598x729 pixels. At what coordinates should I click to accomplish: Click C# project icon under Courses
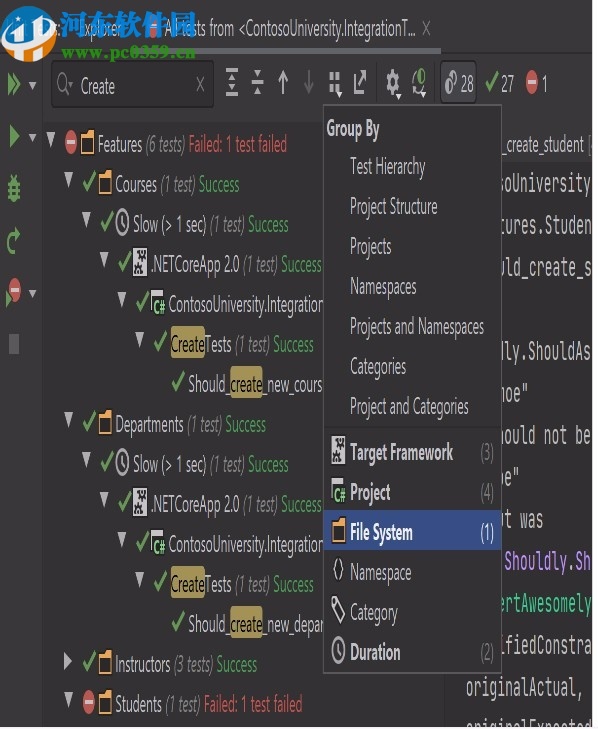pos(158,303)
